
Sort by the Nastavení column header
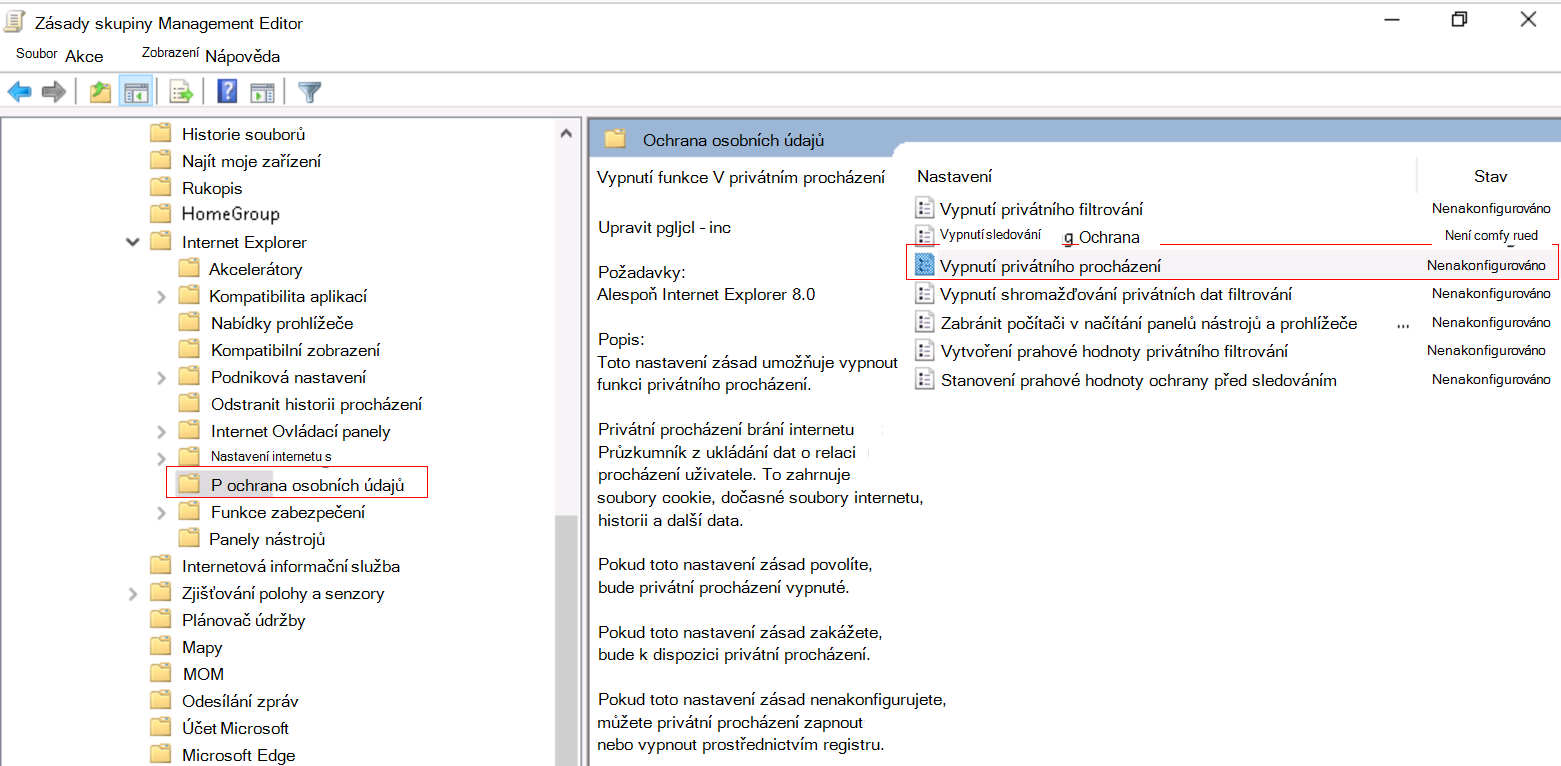click(954, 176)
